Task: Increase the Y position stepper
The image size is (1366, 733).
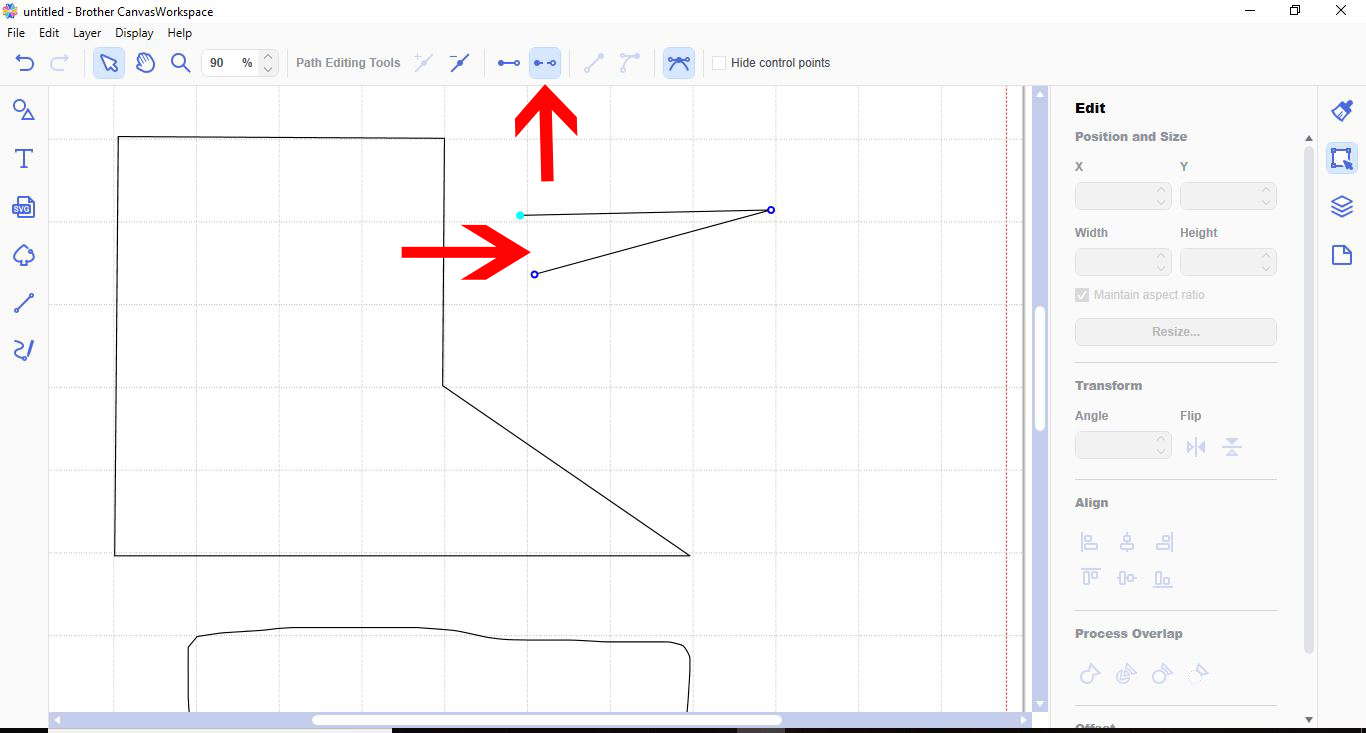Action: click(1267, 189)
